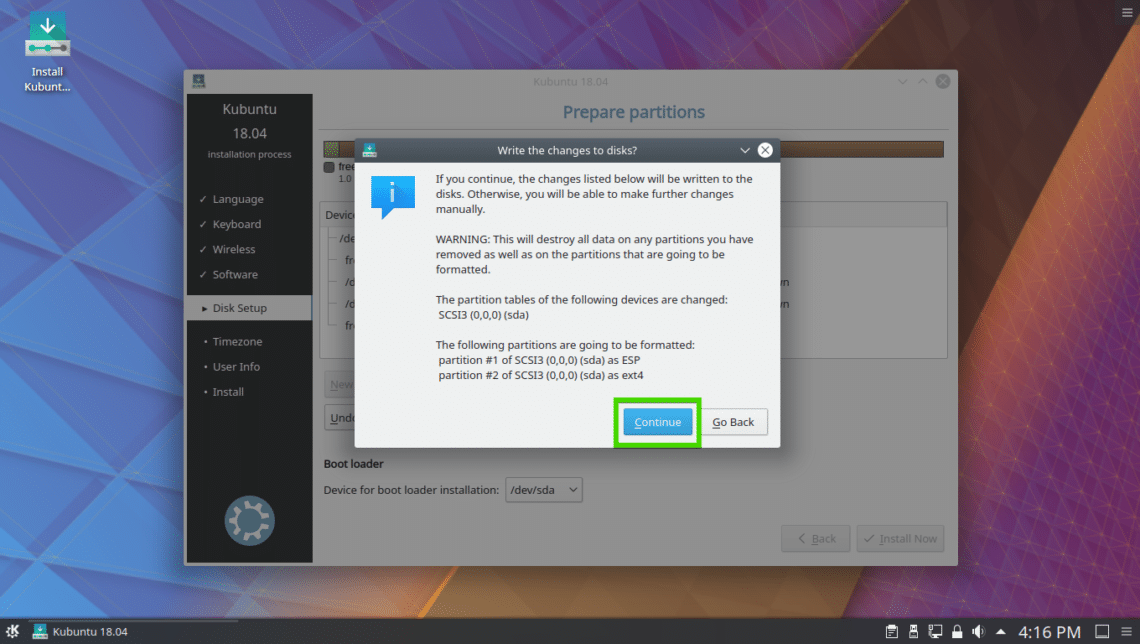The height and width of the screenshot is (644, 1140).
Task: Open the network connection tray icon
Action: click(935, 632)
